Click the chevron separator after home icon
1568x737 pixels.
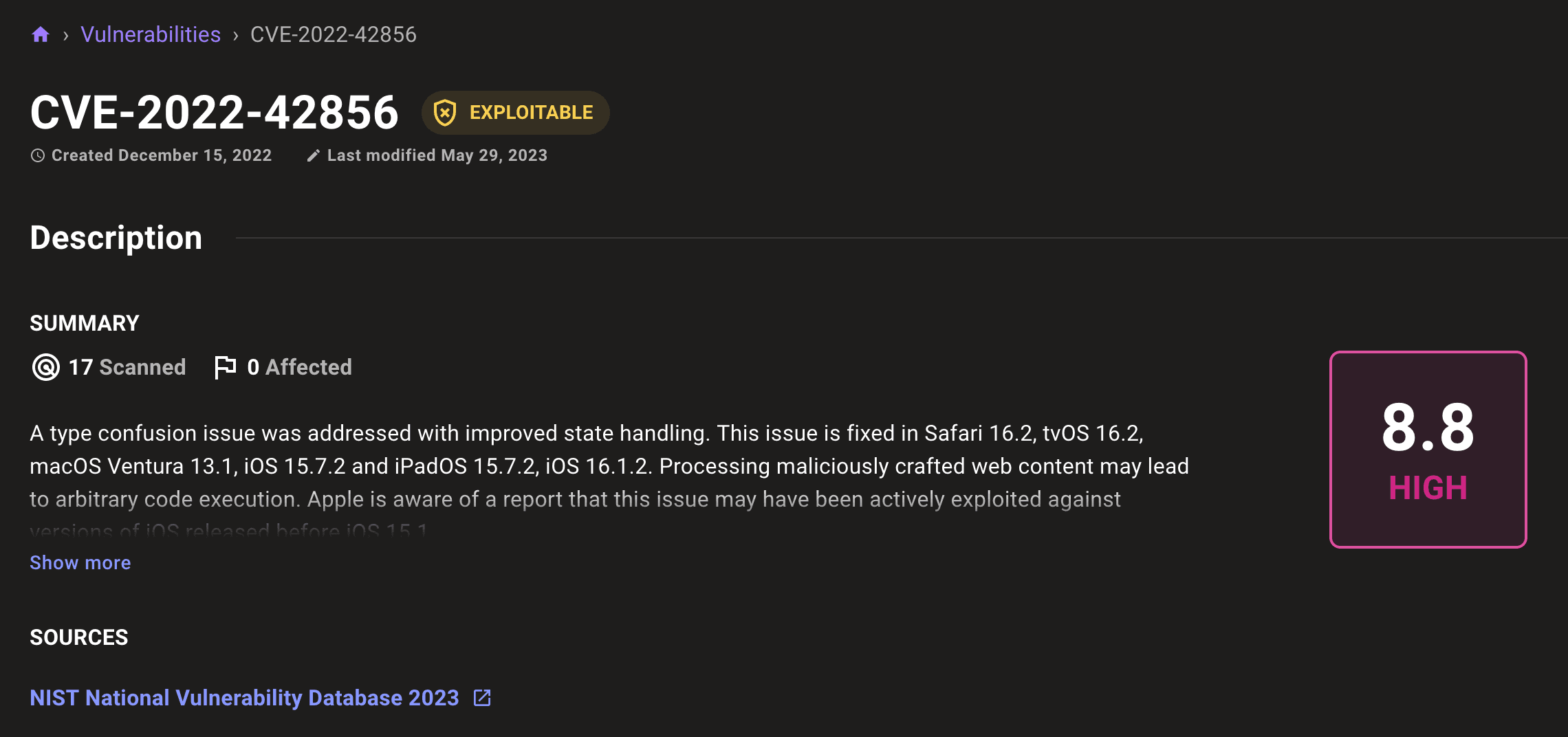(65, 35)
